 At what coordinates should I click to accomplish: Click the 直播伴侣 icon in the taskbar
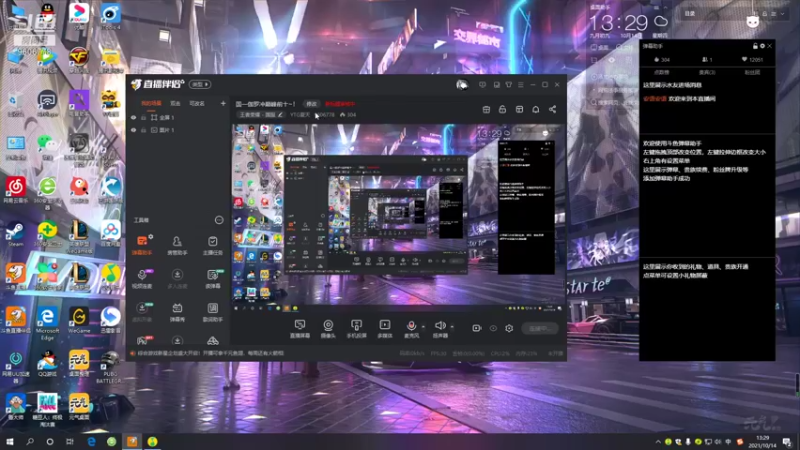132,441
